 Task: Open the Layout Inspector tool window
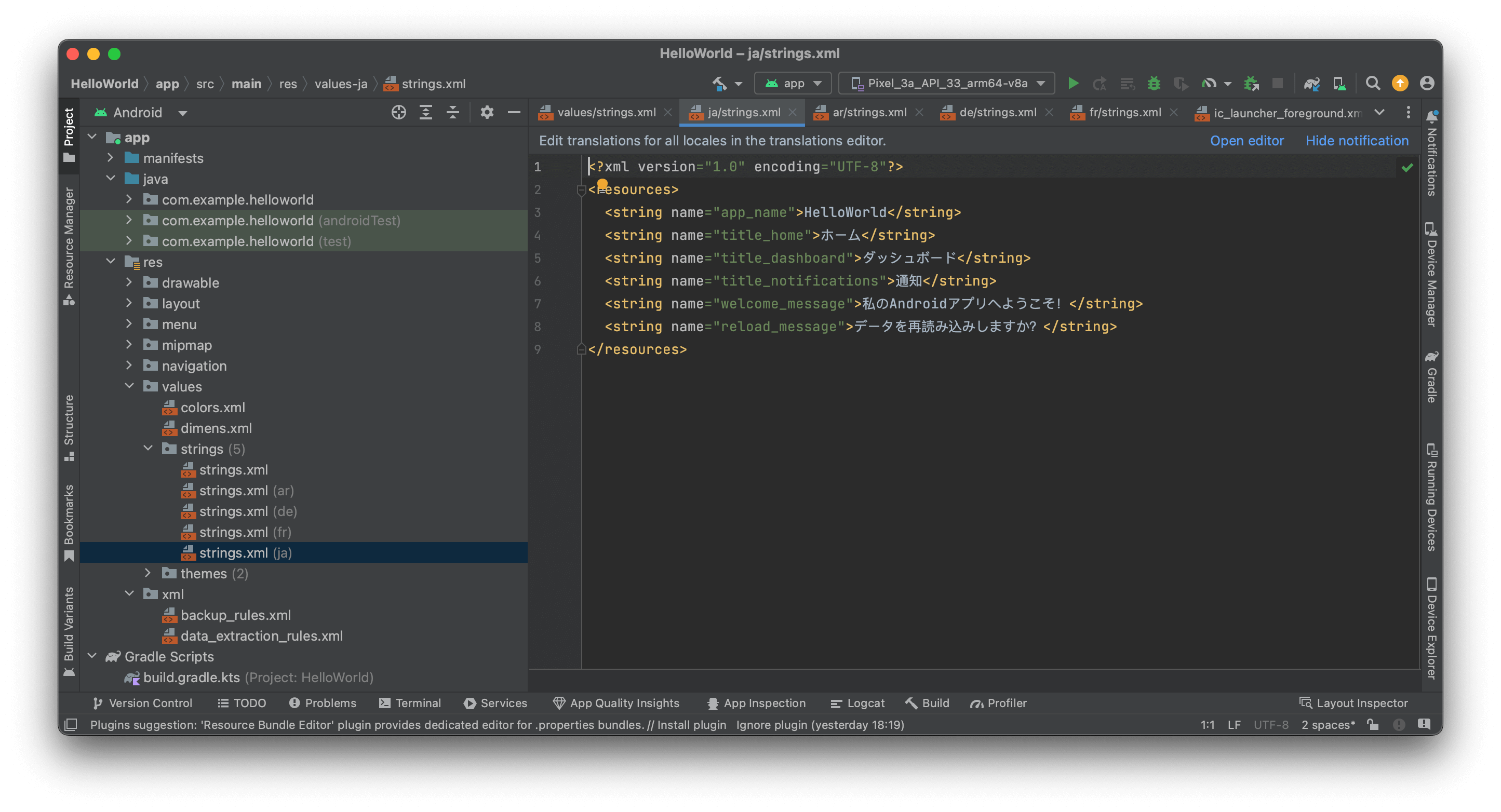[x=1353, y=703]
